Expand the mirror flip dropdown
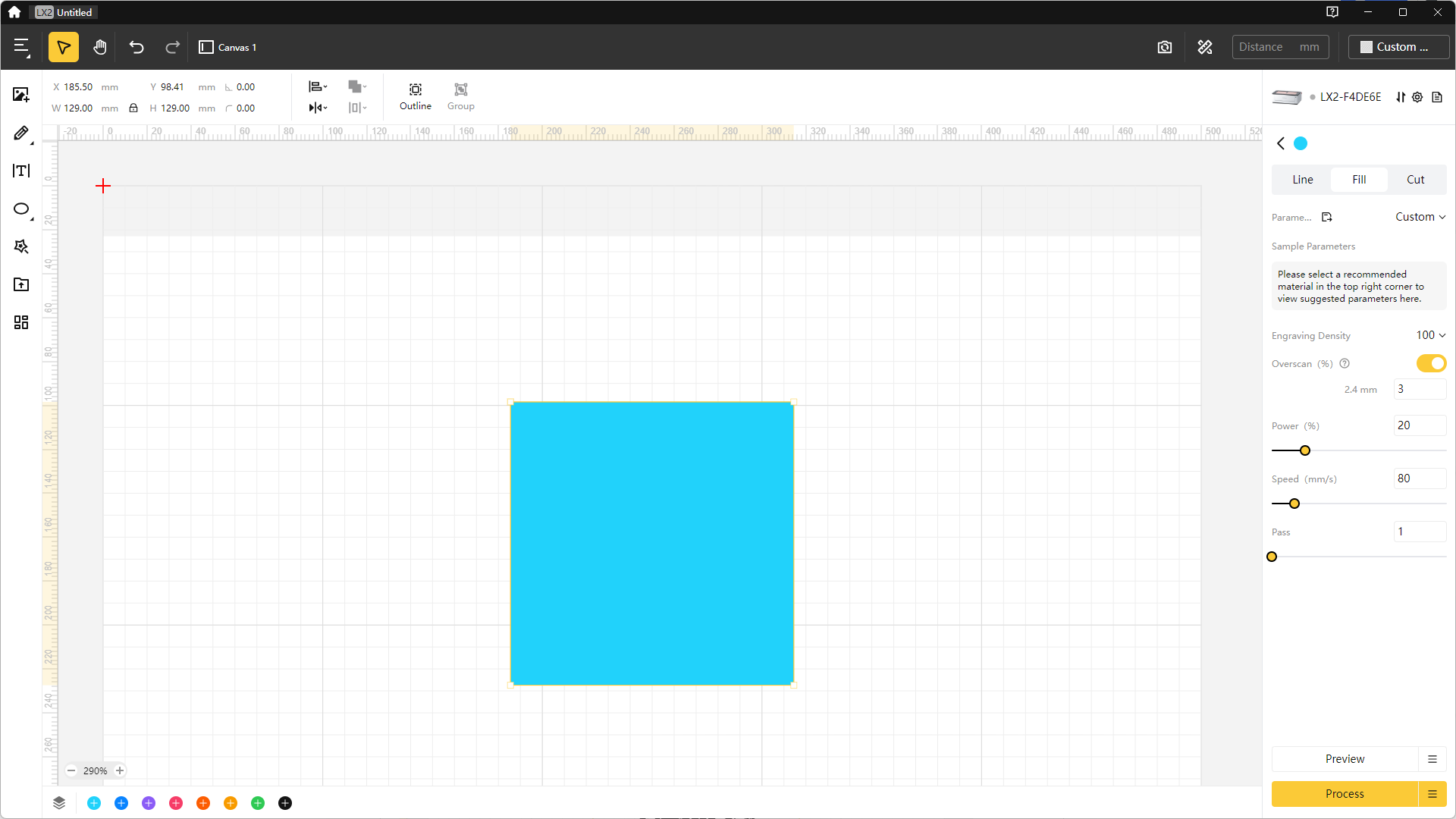 pos(318,108)
